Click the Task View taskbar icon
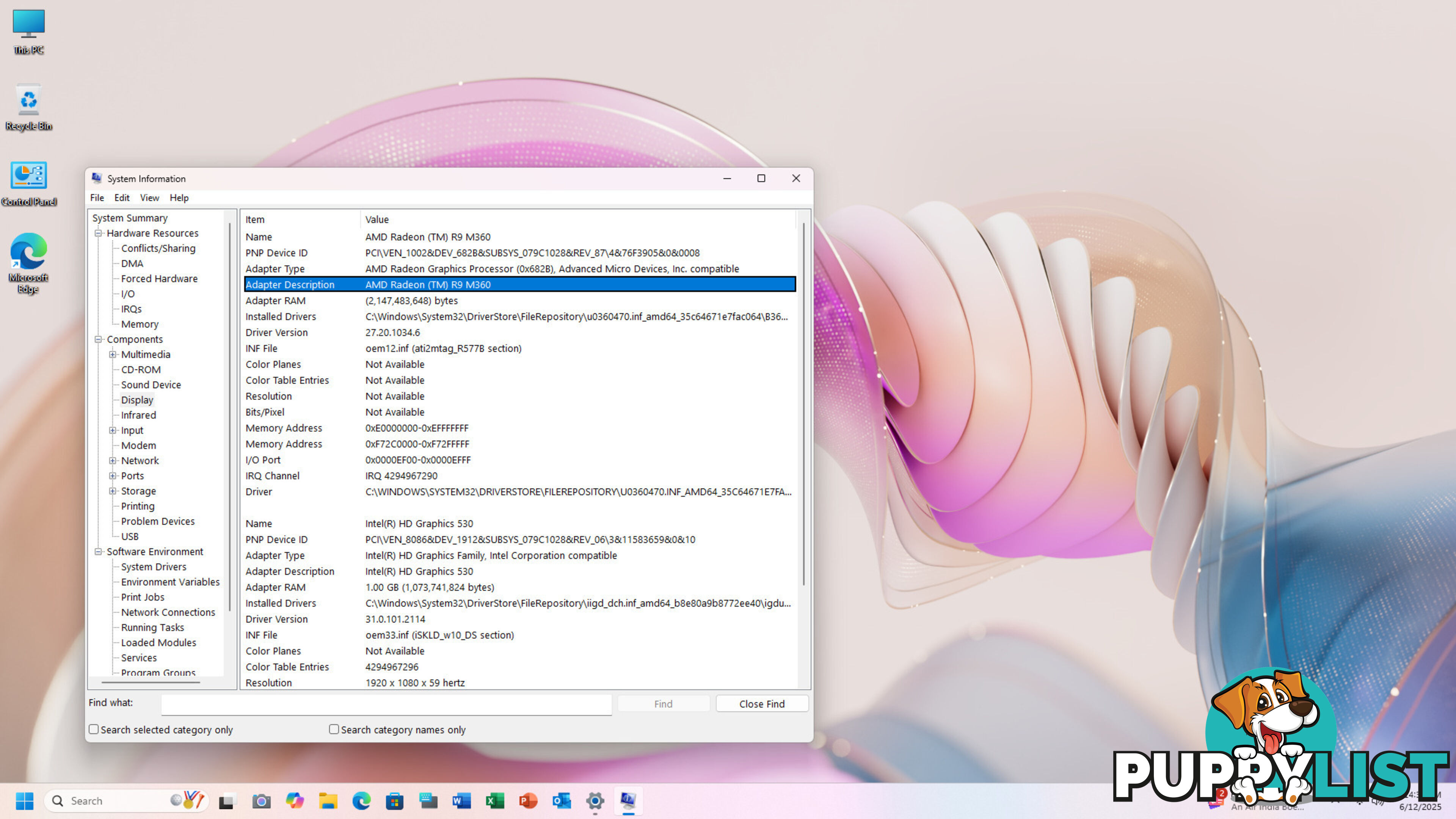The height and width of the screenshot is (819, 1456). coord(227,801)
